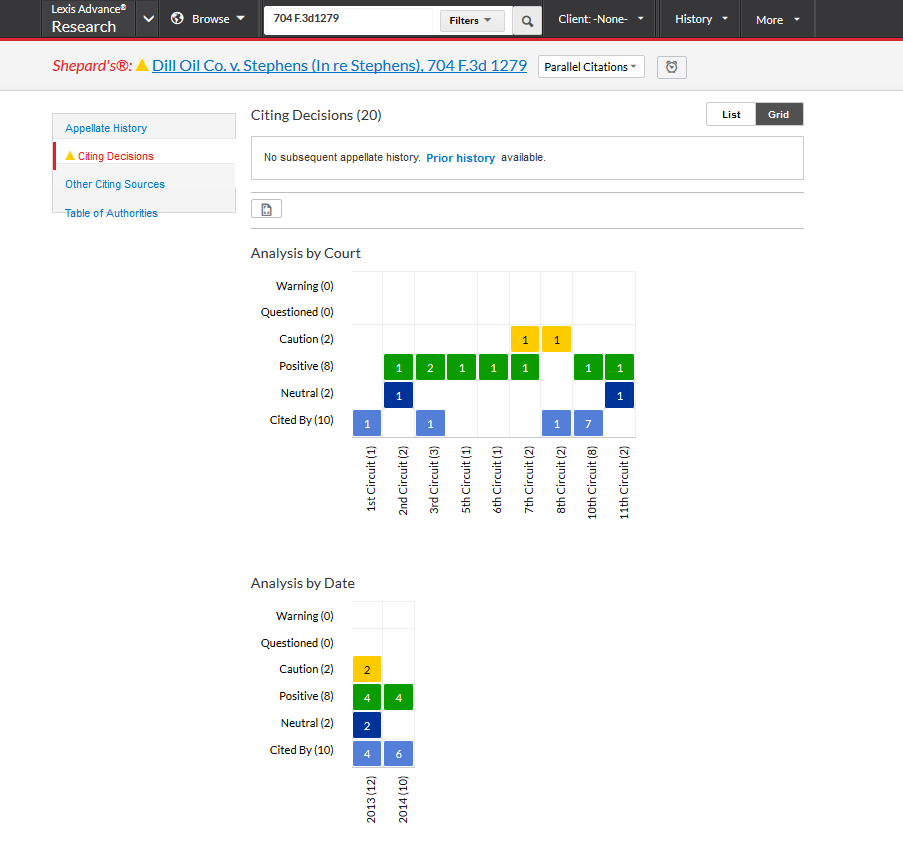Select Citing Decisions in sidebar
The image size is (903, 862).
click(x=116, y=156)
